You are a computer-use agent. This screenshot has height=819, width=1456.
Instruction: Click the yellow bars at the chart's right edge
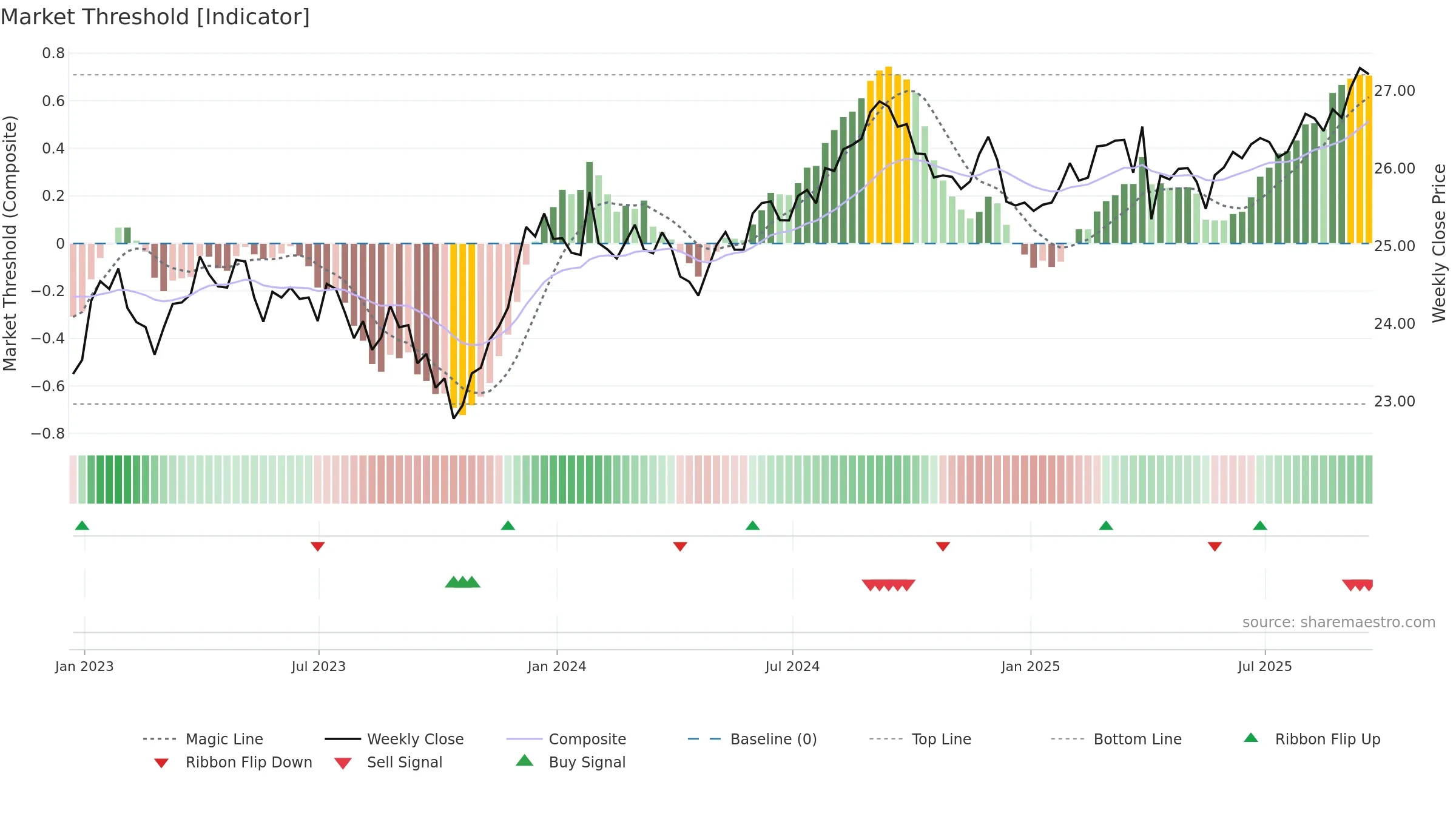1360,159
